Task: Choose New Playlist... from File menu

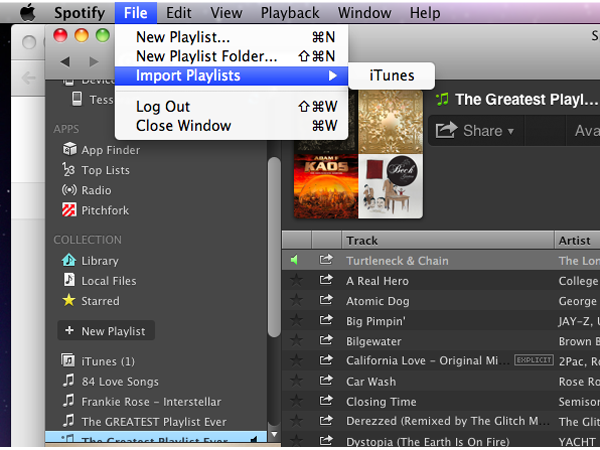Action: point(232,37)
